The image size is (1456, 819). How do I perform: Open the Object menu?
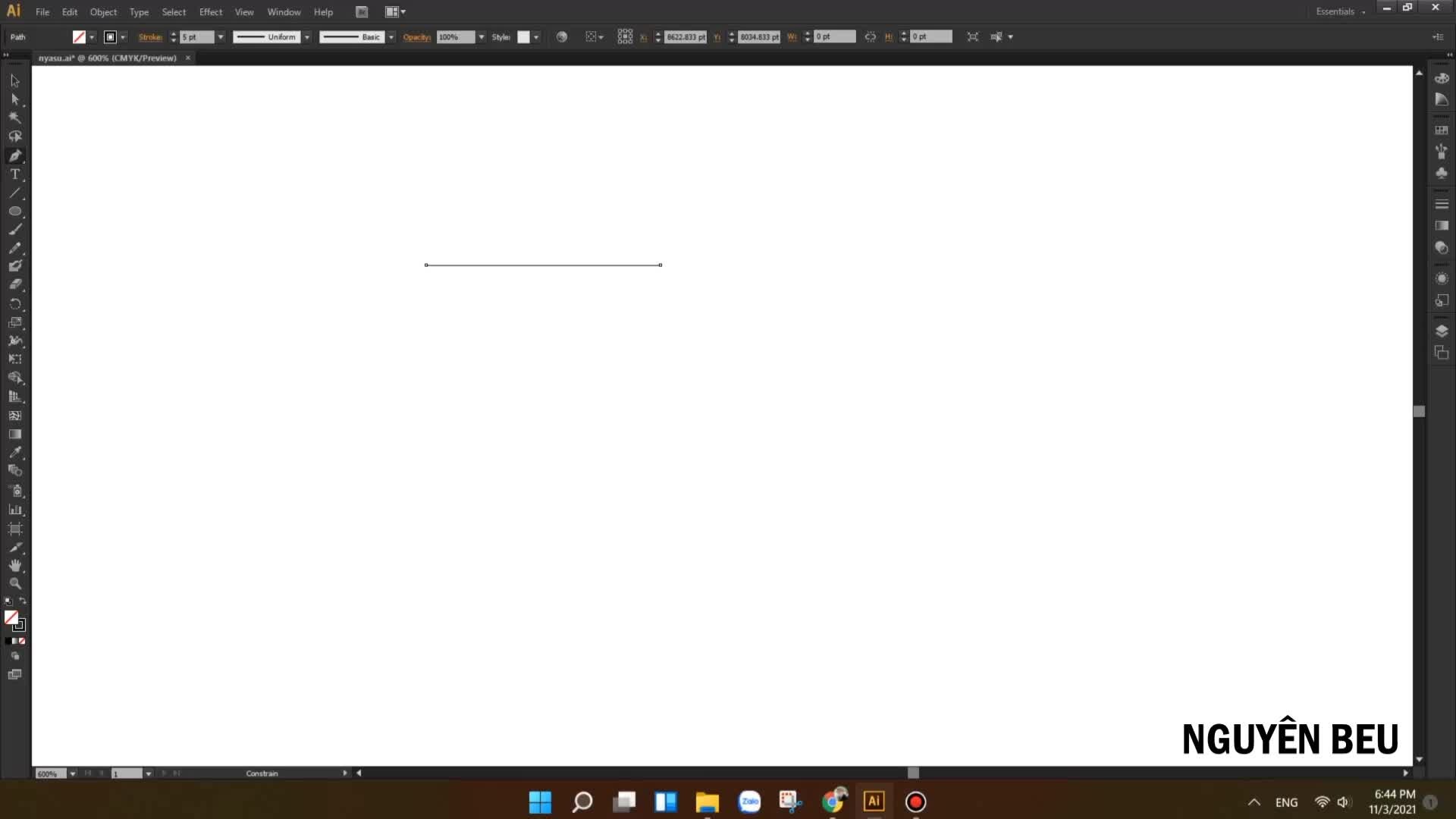click(x=103, y=12)
